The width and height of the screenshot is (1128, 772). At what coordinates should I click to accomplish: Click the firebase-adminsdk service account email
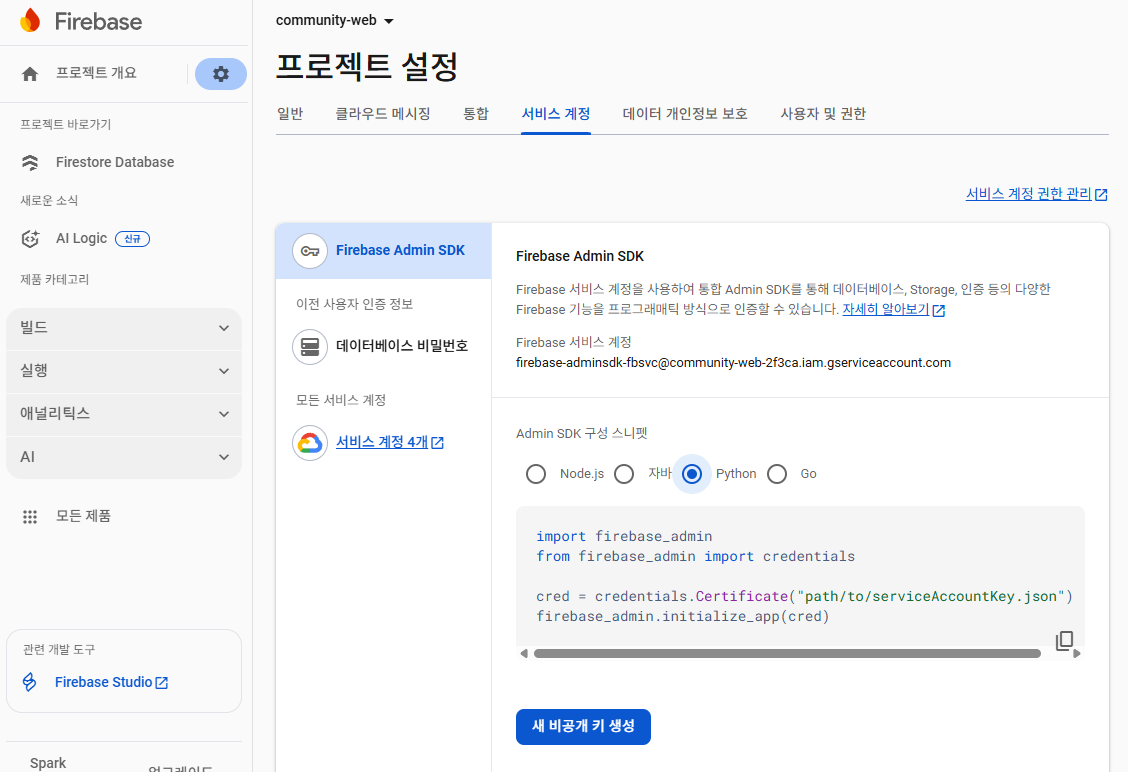pos(733,363)
